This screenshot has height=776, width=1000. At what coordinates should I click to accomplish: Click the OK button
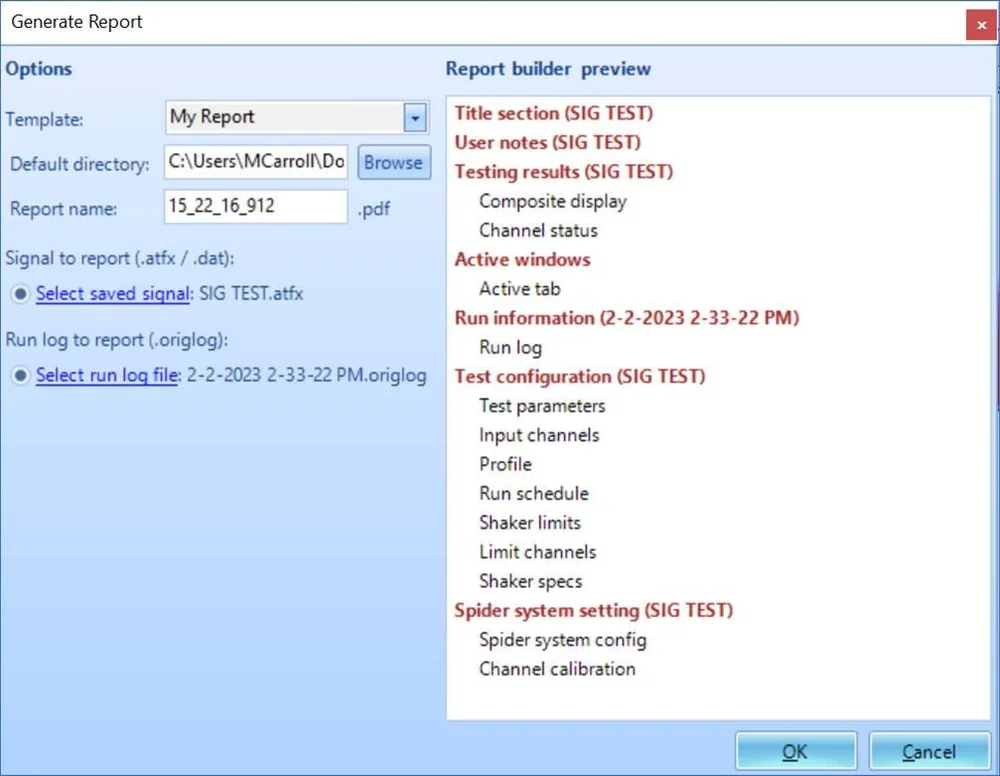795,751
